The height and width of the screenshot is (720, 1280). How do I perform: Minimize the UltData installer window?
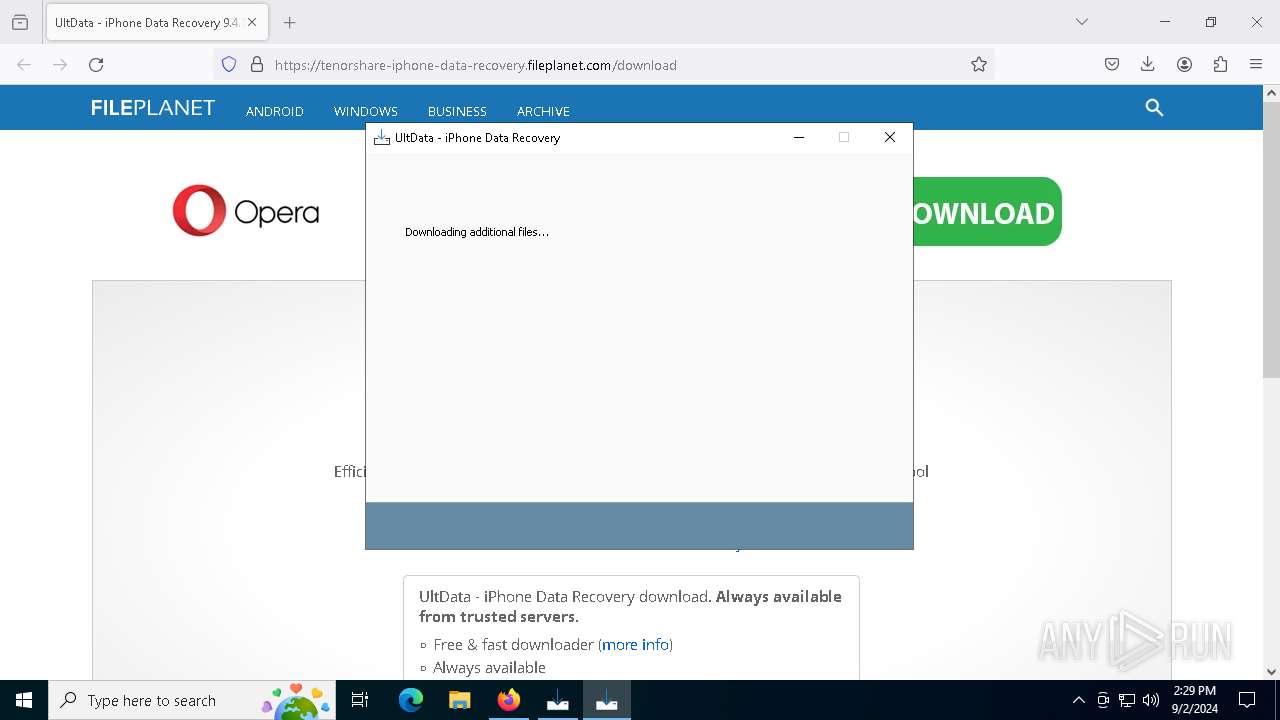tap(799, 137)
